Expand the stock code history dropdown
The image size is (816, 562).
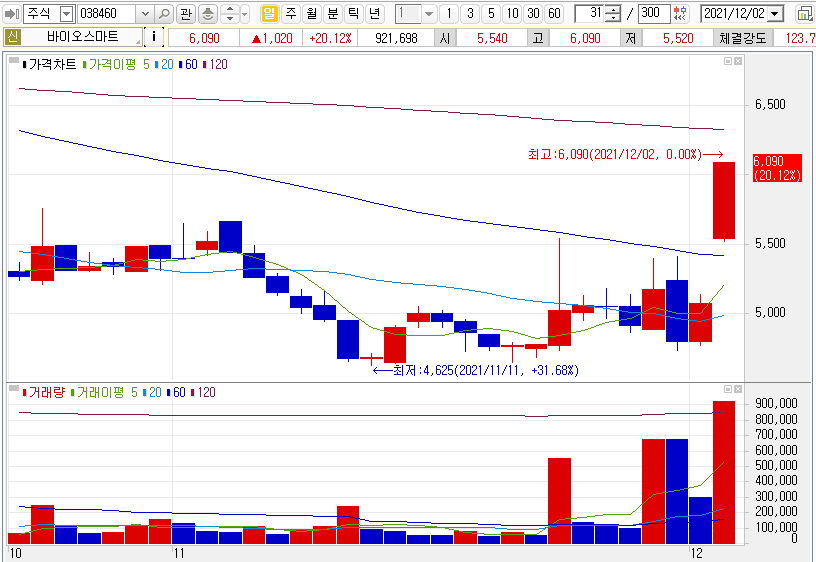(145, 14)
